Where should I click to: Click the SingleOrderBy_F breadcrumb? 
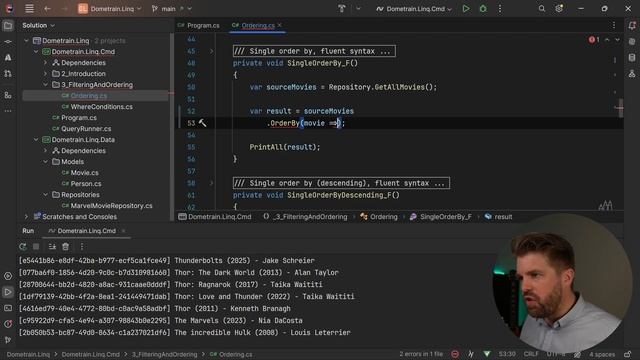click(441, 217)
